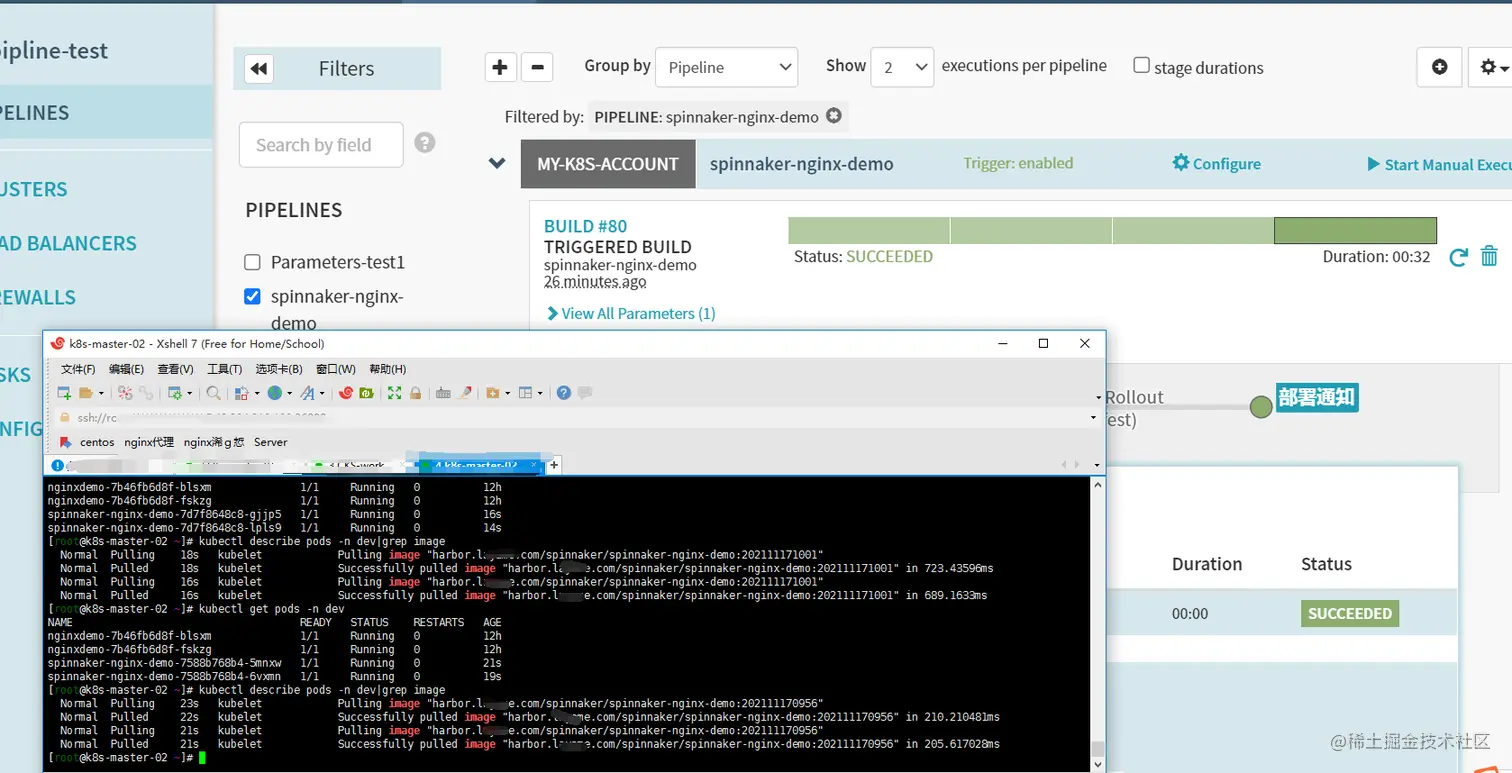Click the Search by field input
The height and width of the screenshot is (773, 1512).
321,145
